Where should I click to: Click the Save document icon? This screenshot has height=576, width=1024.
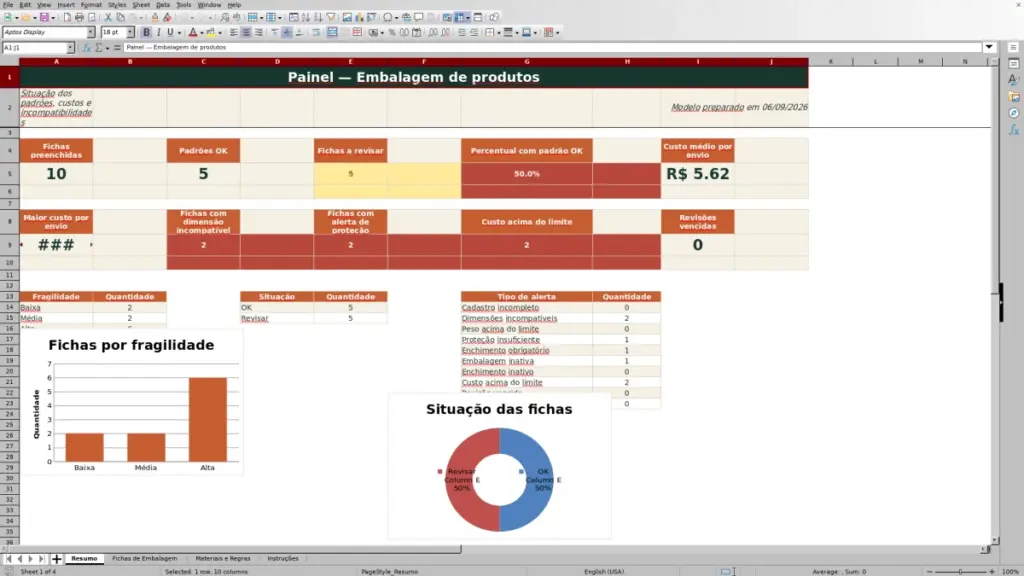point(44,18)
